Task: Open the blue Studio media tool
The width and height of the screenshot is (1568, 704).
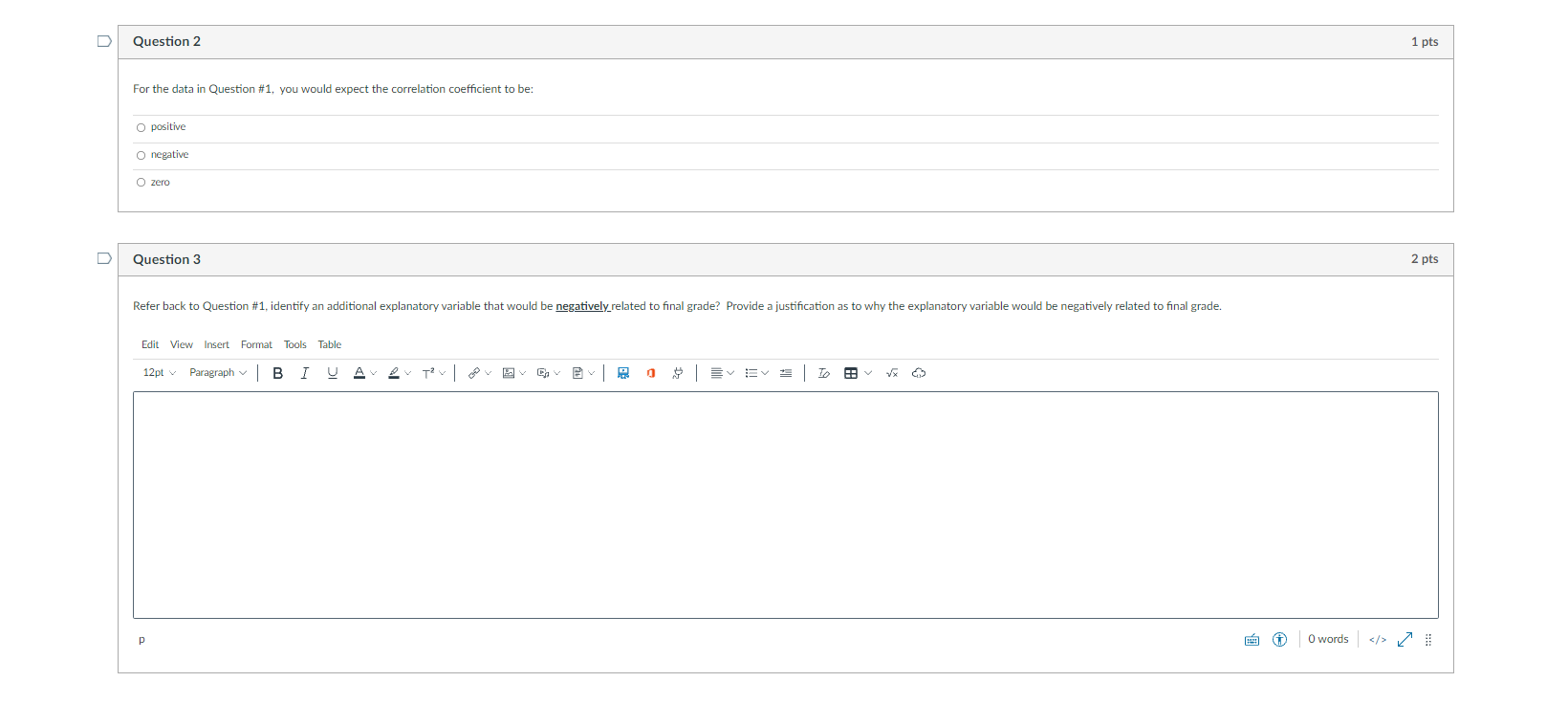Action: click(623, 373)
